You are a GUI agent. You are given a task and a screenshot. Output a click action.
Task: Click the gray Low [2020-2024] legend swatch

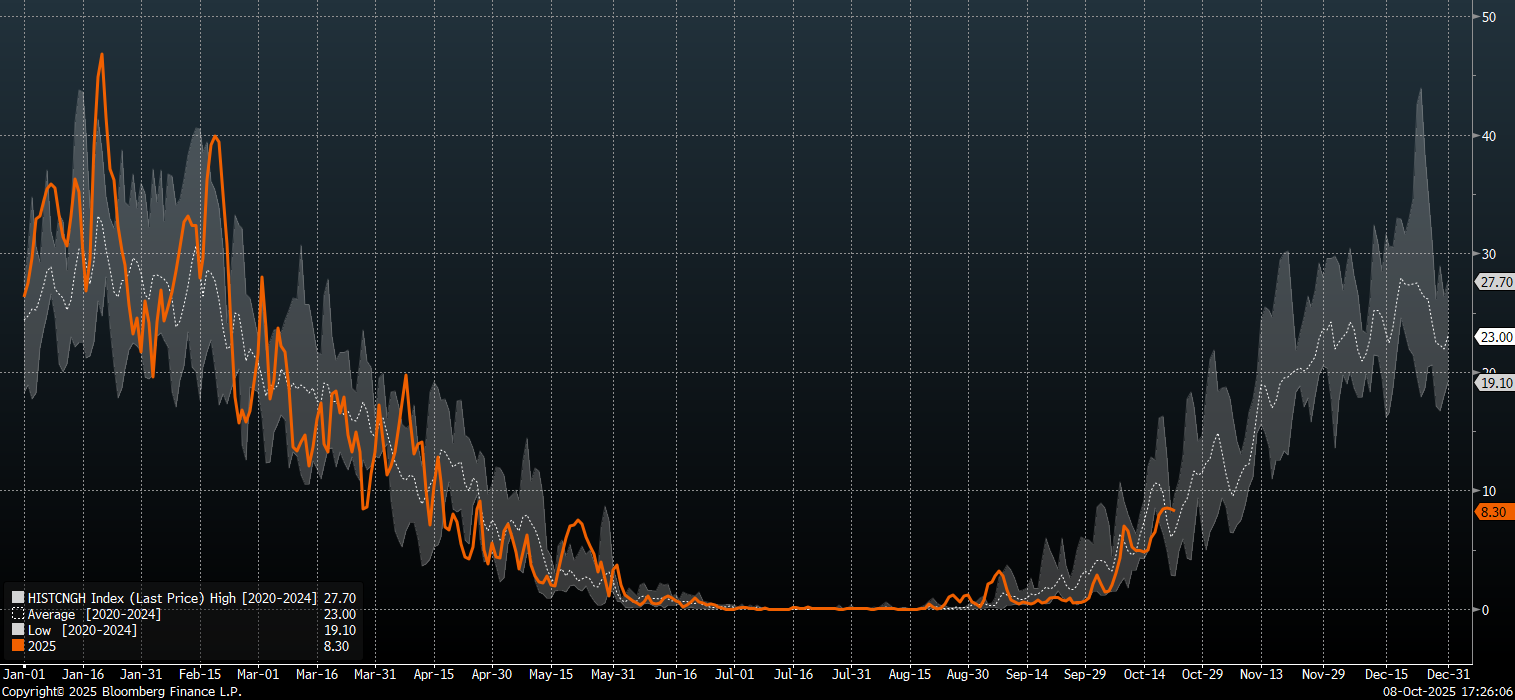18,630
